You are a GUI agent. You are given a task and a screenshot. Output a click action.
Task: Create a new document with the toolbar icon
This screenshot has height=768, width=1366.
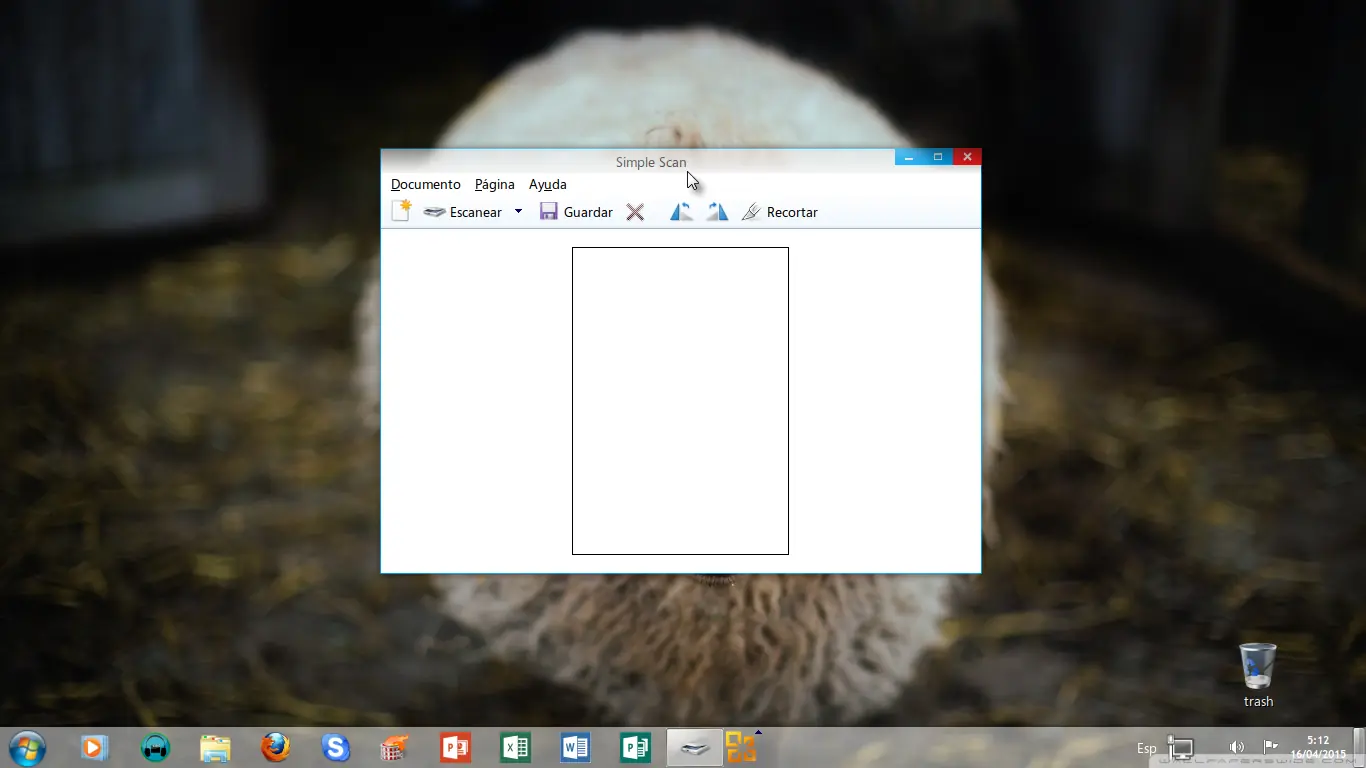pyautogui.click(x=401, y=211)
